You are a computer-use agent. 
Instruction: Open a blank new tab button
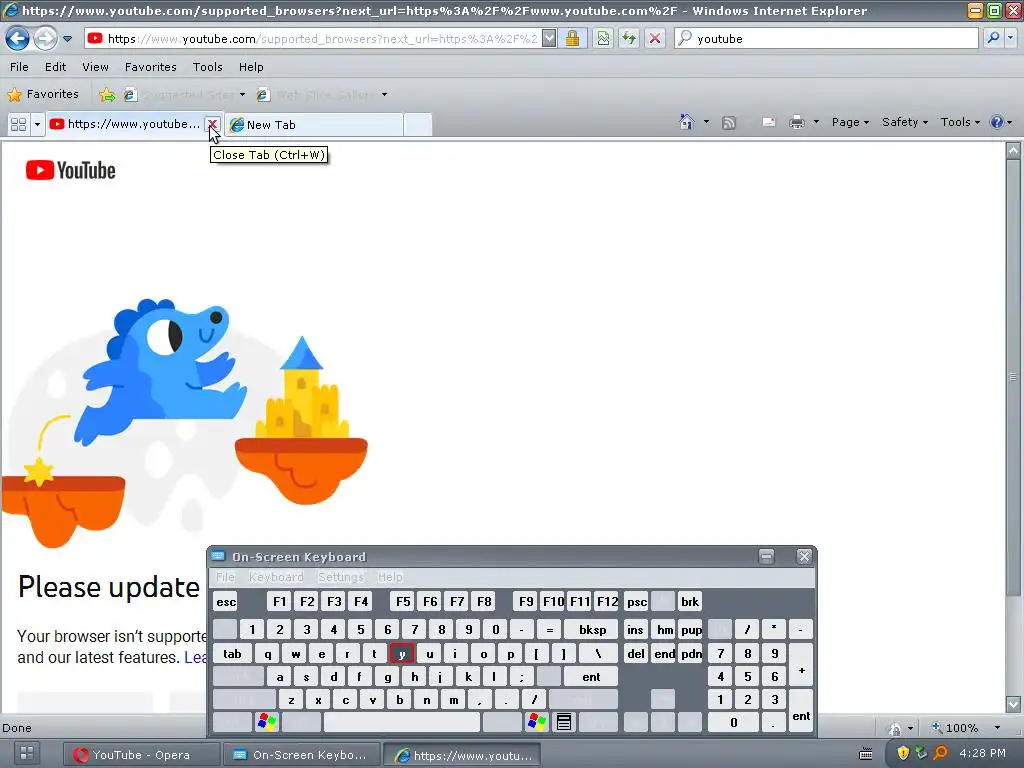[x=417, y=125]
